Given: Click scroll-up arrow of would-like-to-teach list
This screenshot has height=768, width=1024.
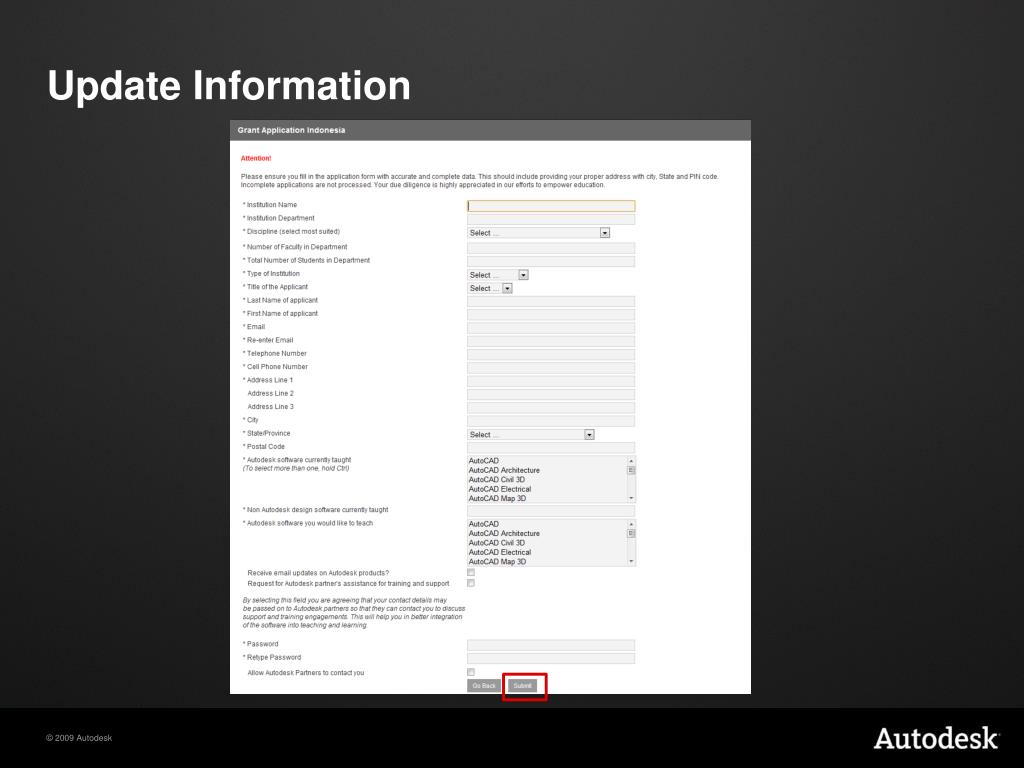Looking at the screenshot, I should [631, 524].
